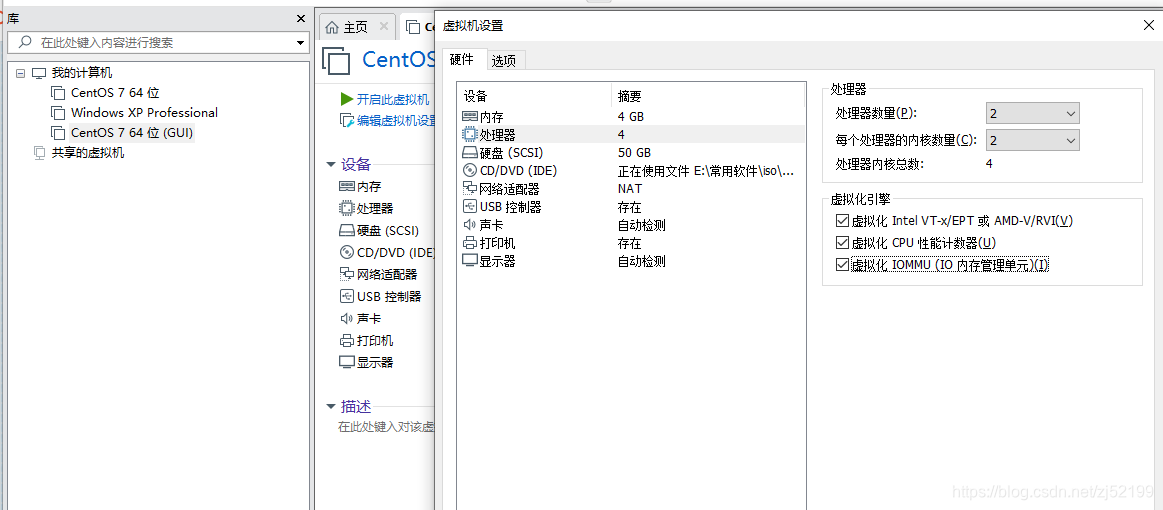The width and height of the screenshot is (1163, 510).
Task: Collapse the 描述 section in main window
Action: pos(331,406)
